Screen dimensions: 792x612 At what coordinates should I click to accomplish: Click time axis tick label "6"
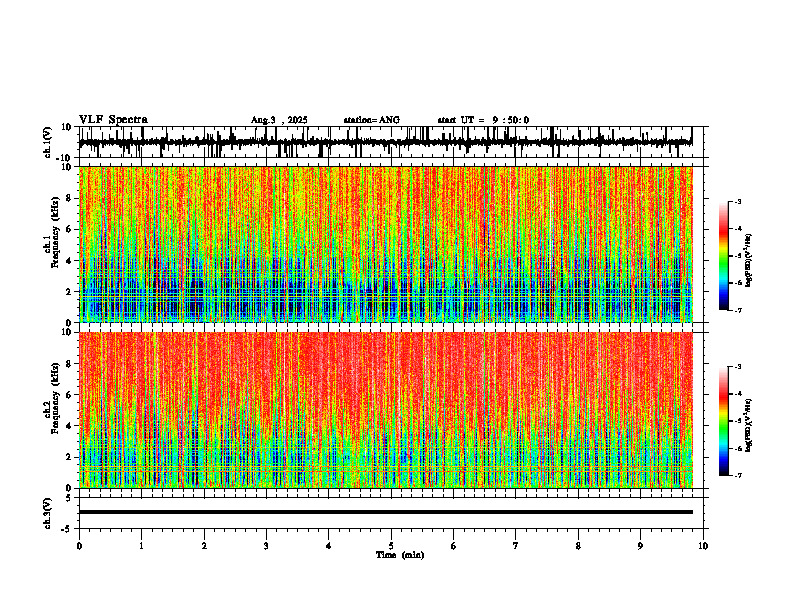tap(454, 546)
